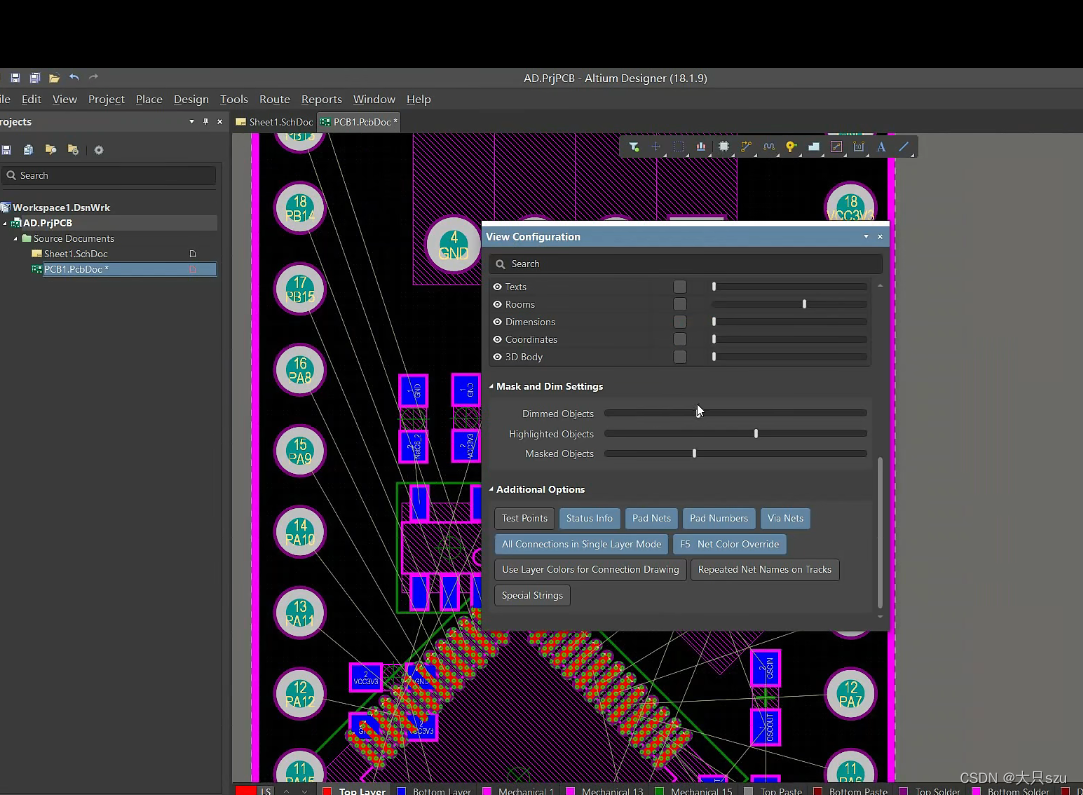Toggle the Pad Numbers option button
The width and height of the screenshot is (1083, 795).
[719, 518]
